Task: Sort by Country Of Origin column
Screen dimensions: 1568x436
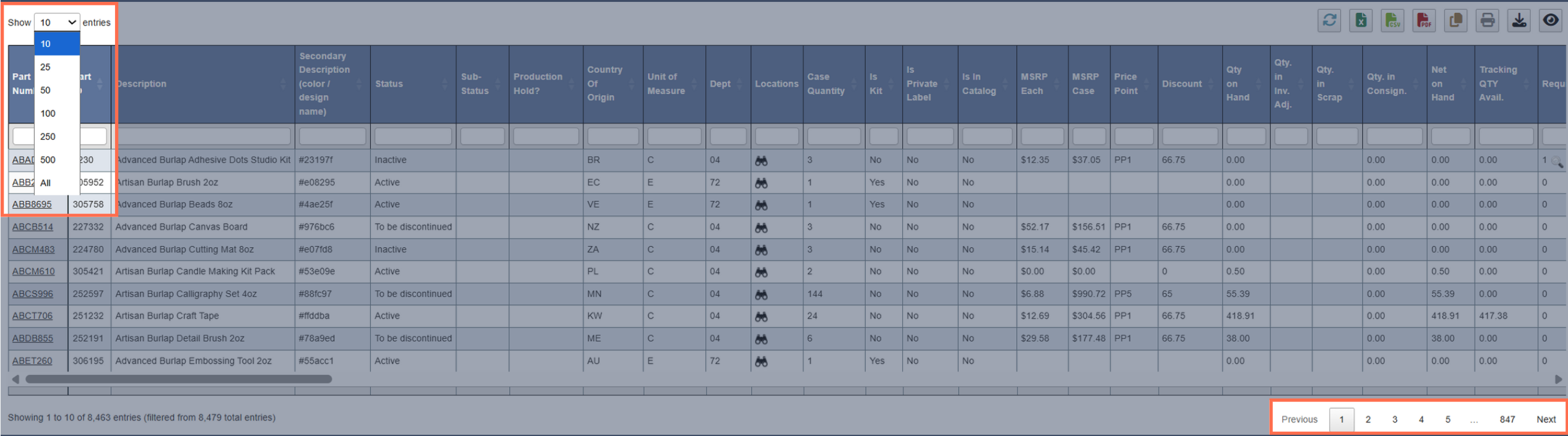Action: [613, 83]
